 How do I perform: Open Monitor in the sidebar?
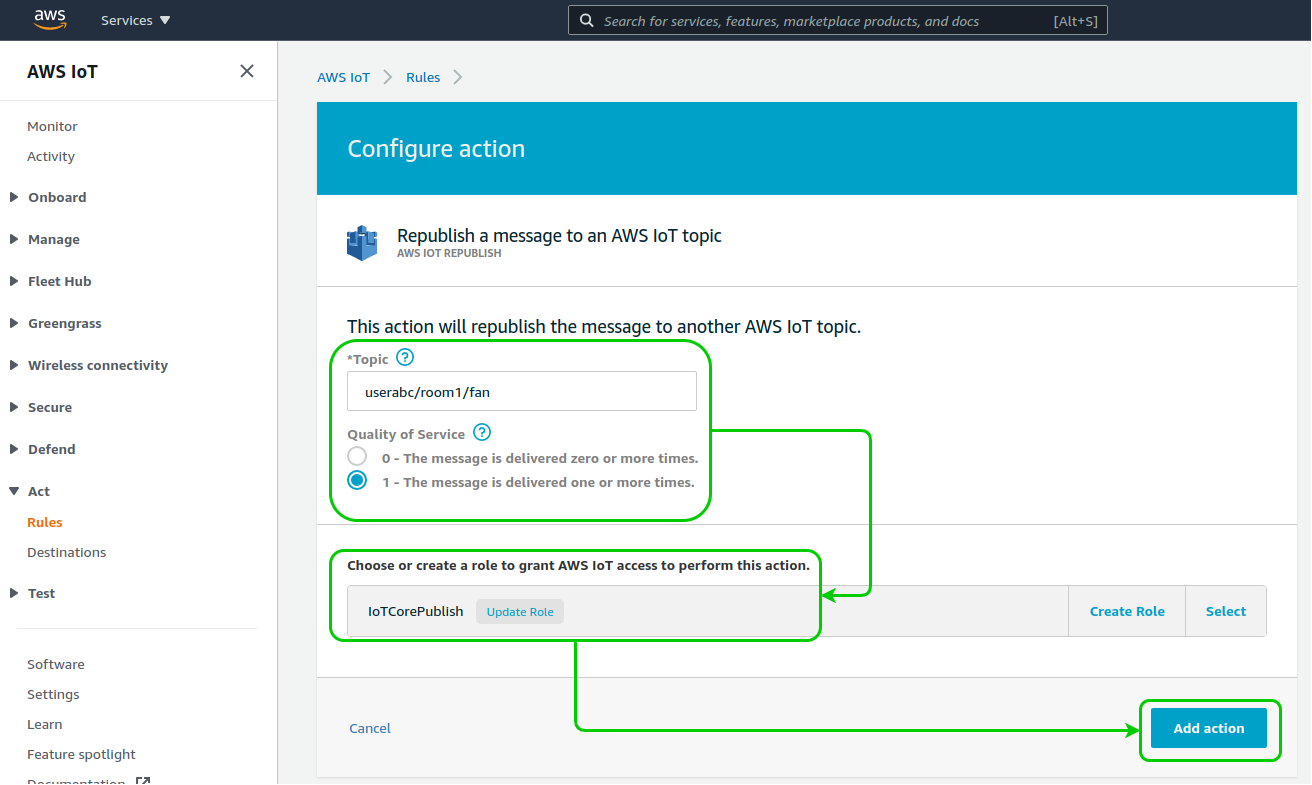point(52,126)
